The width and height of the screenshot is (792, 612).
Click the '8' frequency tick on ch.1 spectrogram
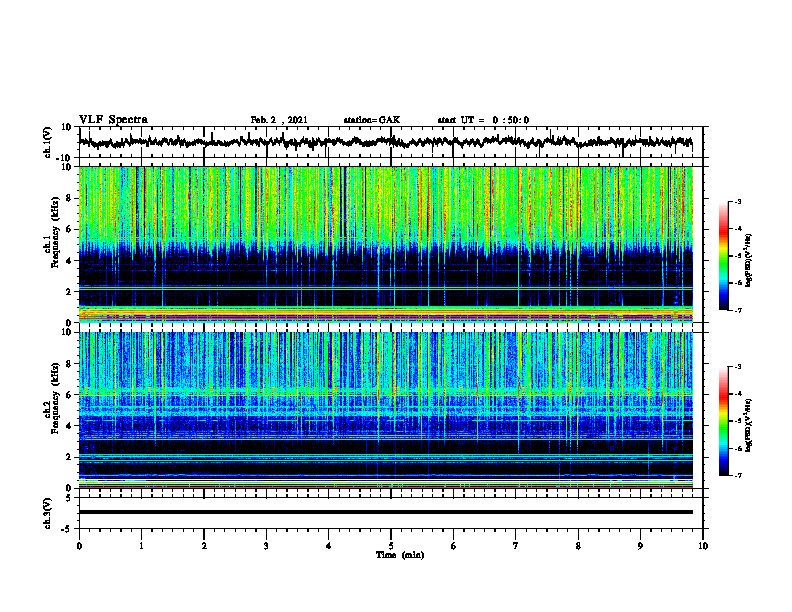(x=69, y=198)
